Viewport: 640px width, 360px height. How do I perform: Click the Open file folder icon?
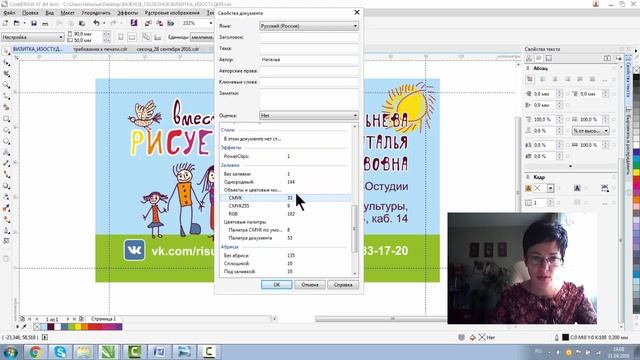17,23
